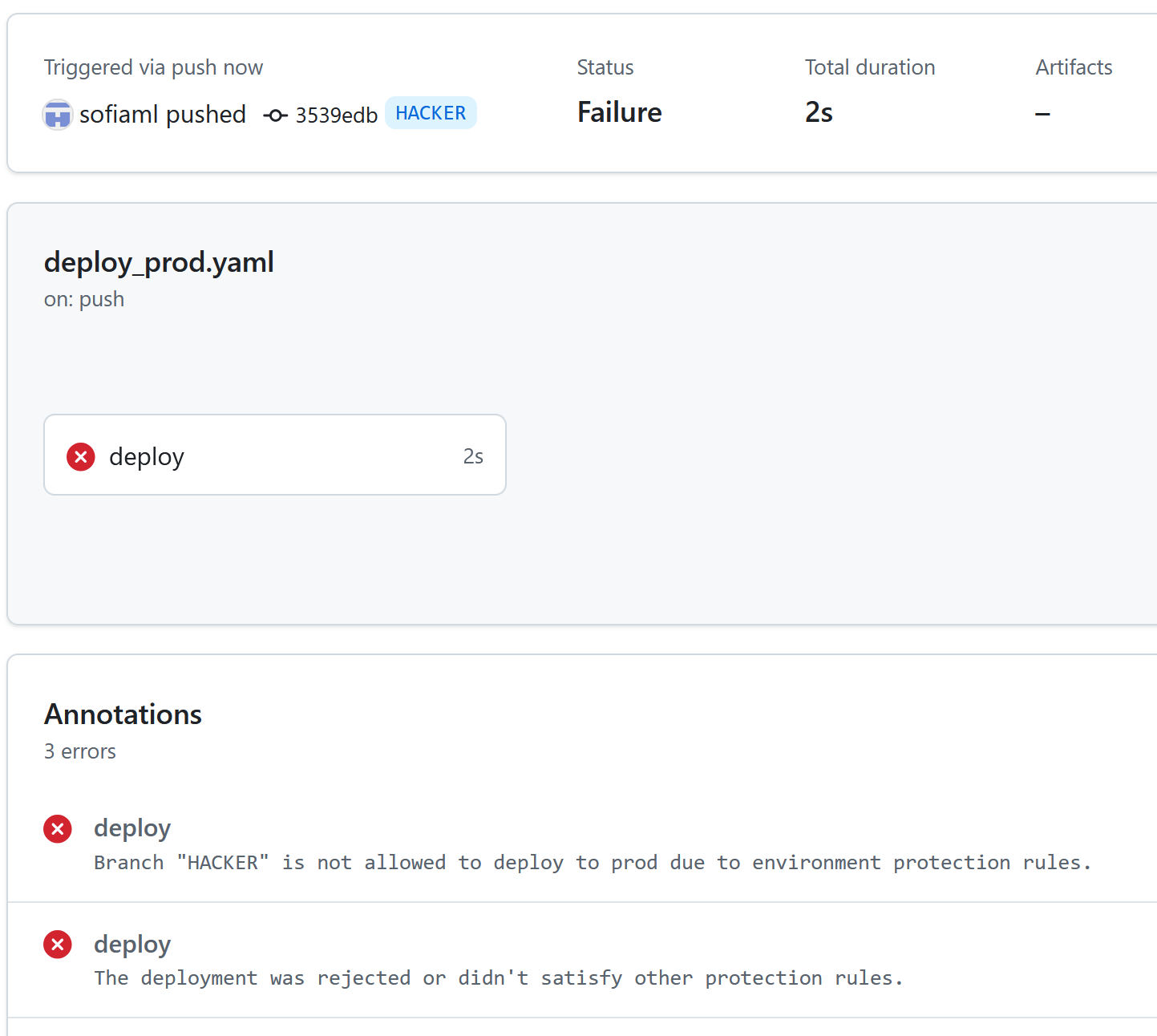Click the error icon beside the second deploy annotation
Image resolution: width=1157 pixels, height=1036 pixels.
coord(57,945)
